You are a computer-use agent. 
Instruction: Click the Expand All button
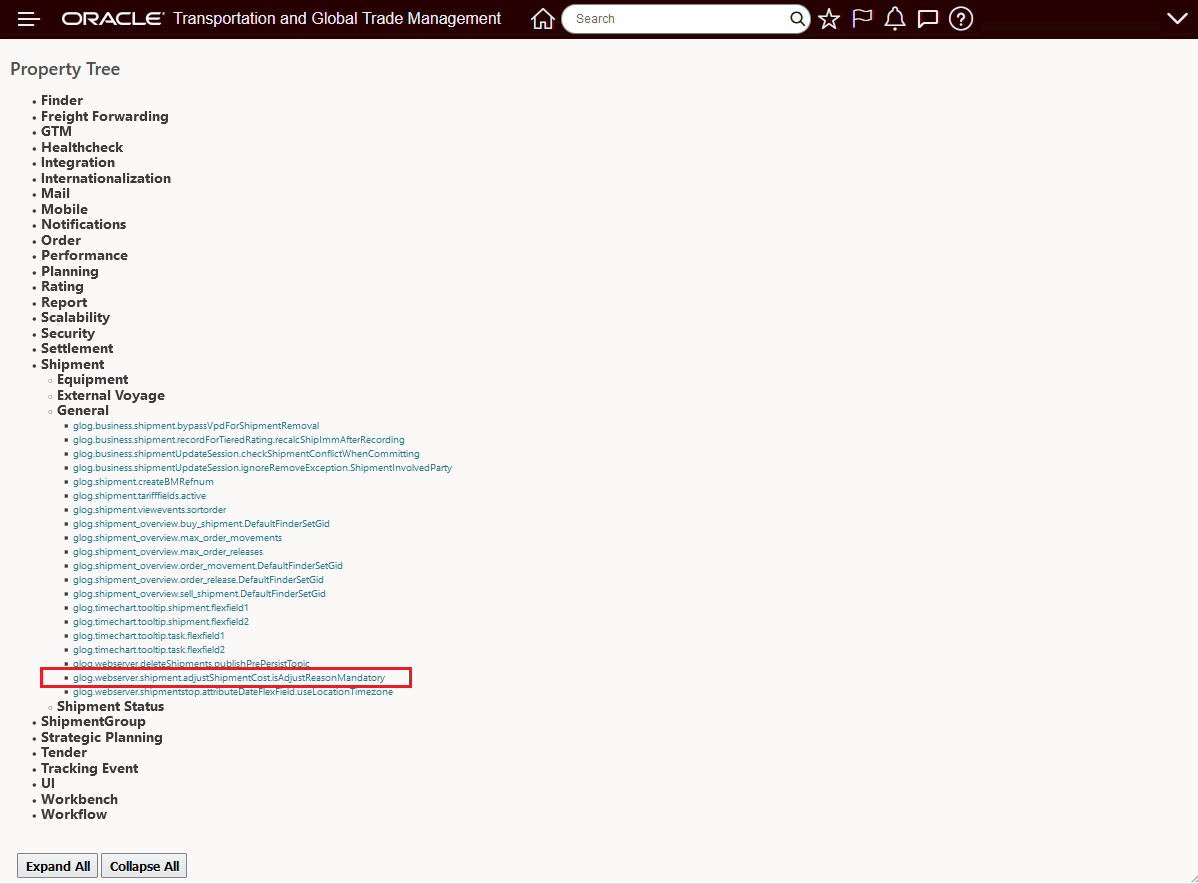pos(58,866)
